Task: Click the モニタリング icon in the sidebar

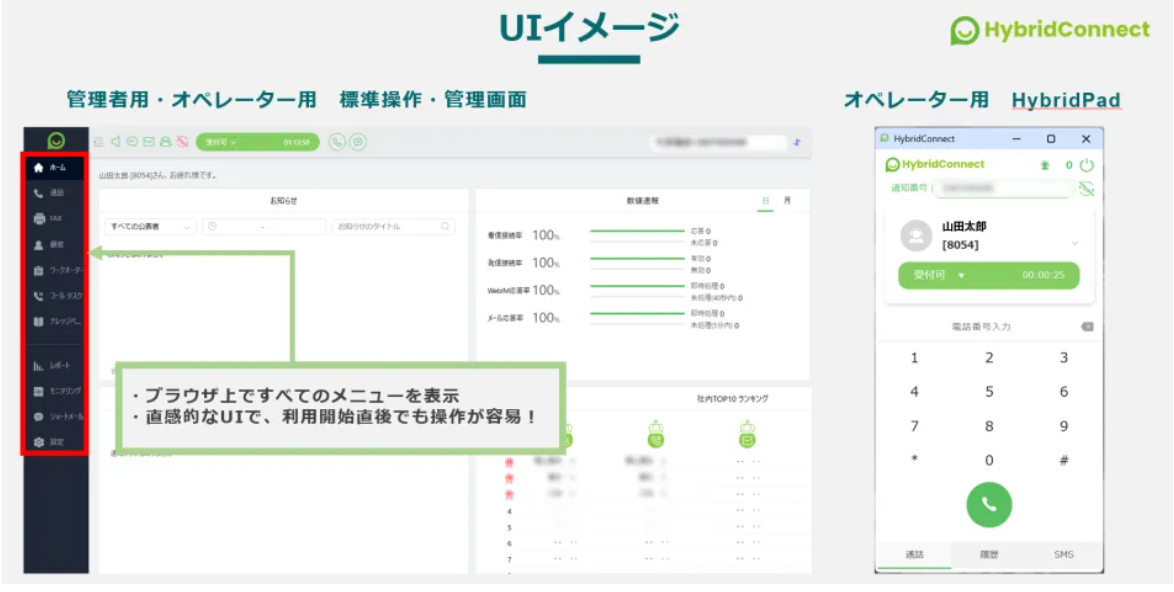Action: [x=39, y=391]
